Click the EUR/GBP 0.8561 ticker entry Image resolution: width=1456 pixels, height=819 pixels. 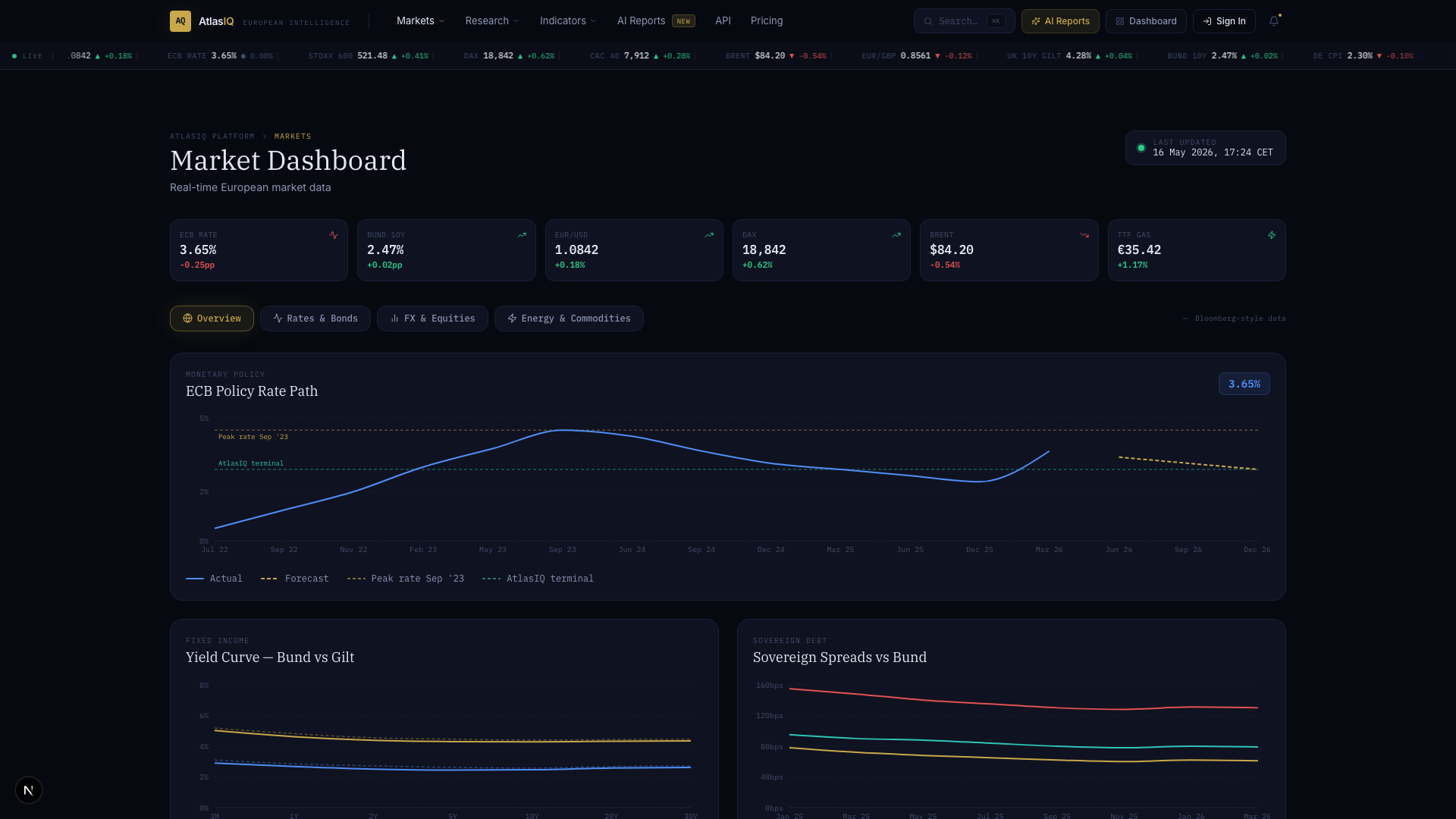point(917,56)
